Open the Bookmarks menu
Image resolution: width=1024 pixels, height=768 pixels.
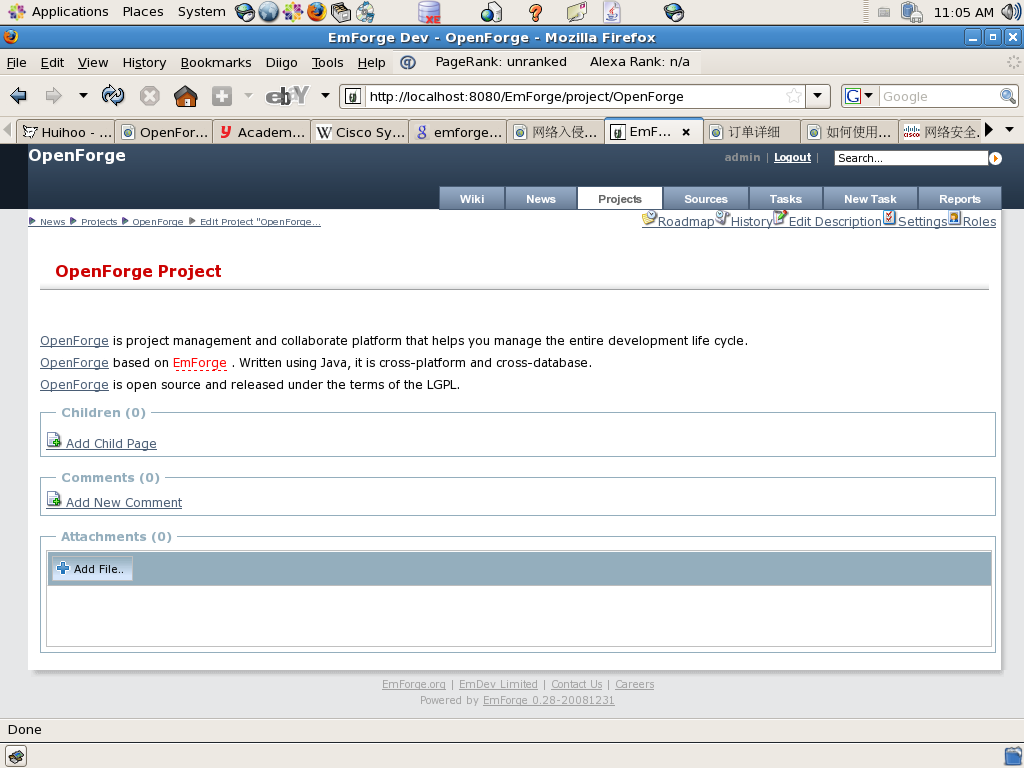(x=216, y=62)
